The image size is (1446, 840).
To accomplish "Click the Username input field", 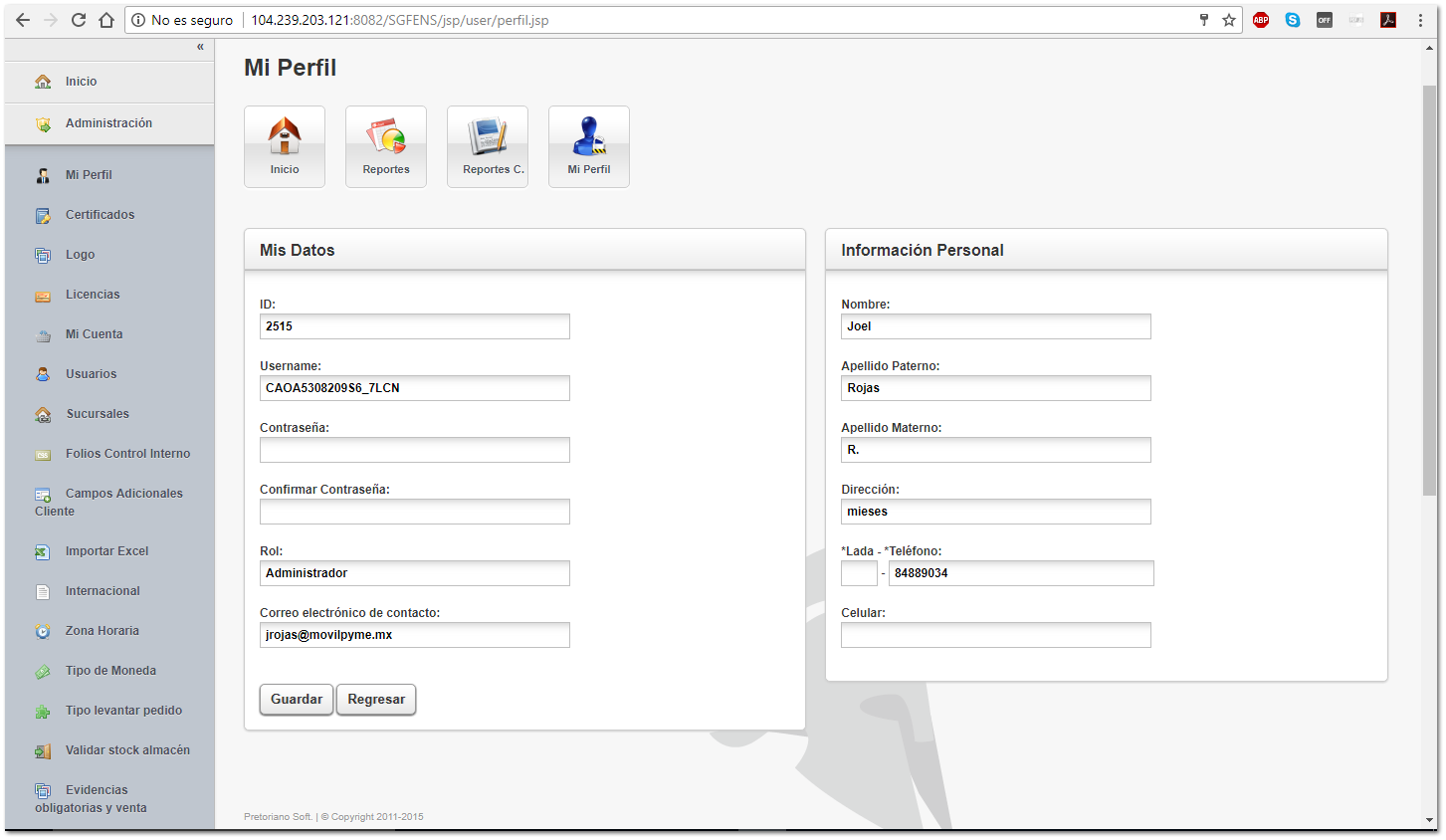I will 415,388.
